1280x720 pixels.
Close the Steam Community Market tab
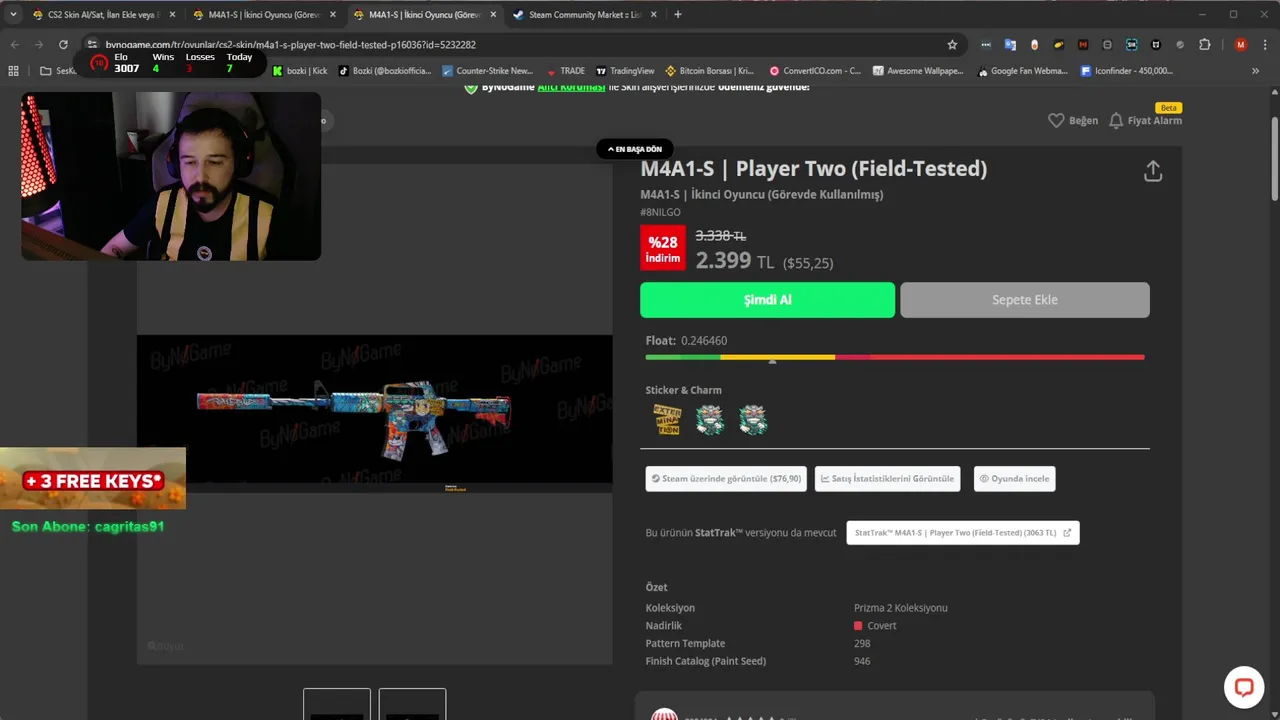click(x=653, y=15)
